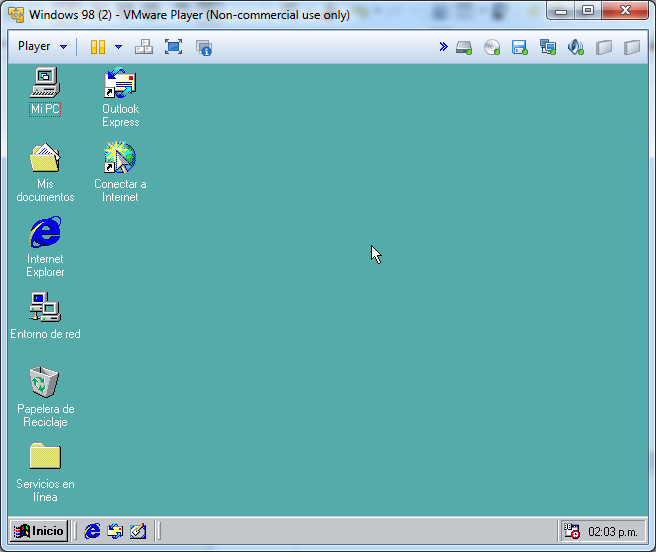Open the Player menu dropdown

coord(42,47)
